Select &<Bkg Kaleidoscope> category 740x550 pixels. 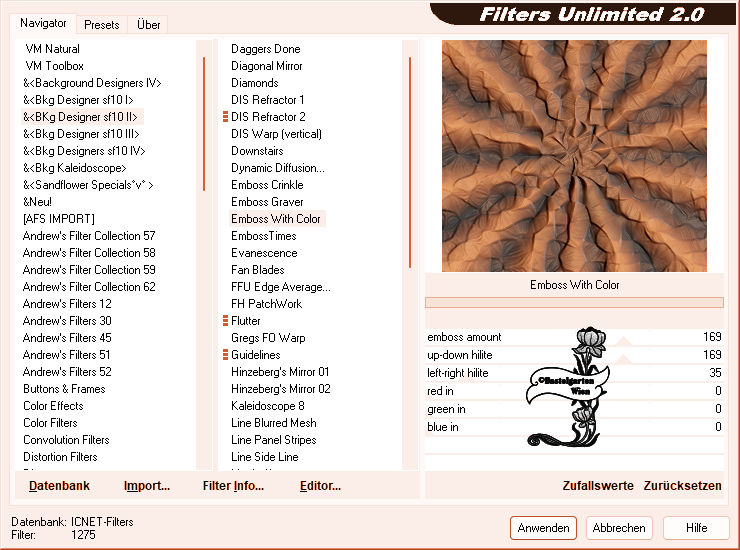75,168
